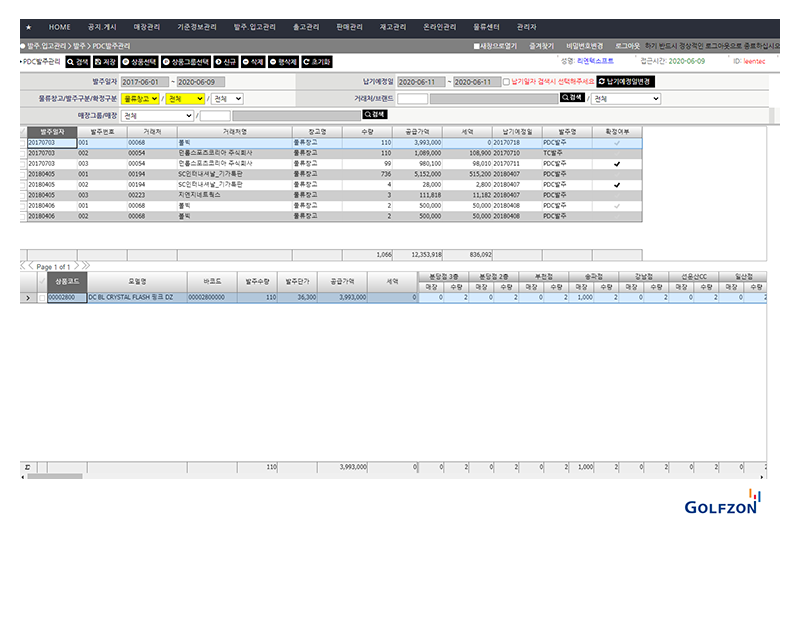Open 상품그룹선택 product group selection
800x640 pixels.
coord(185,61)
